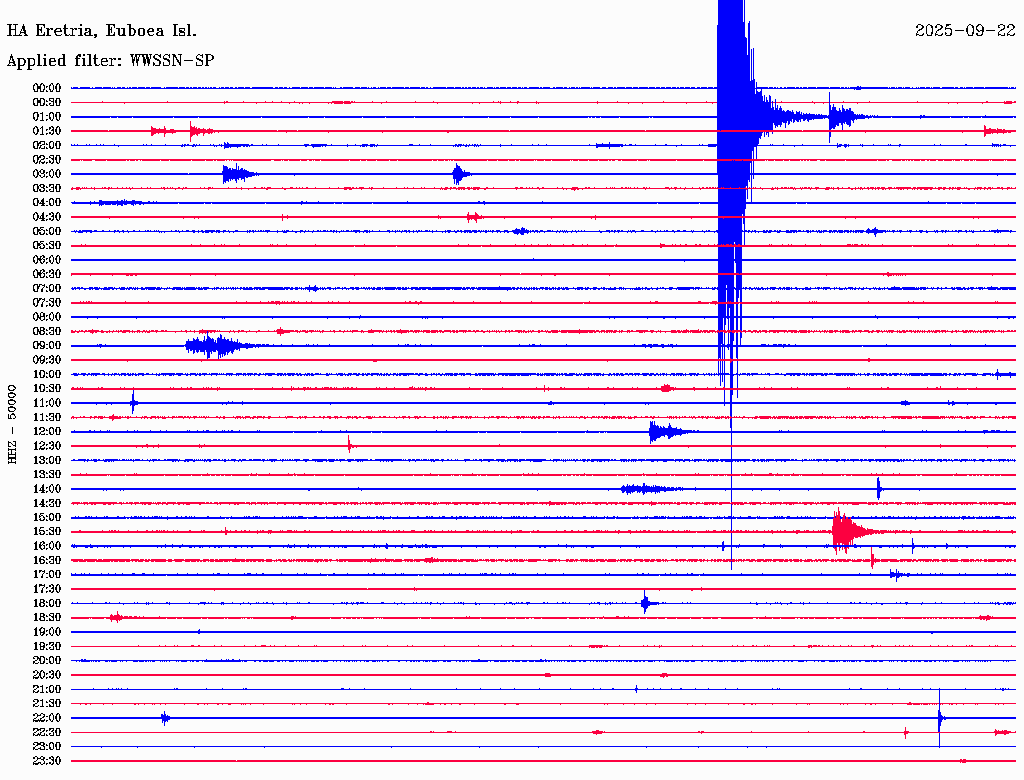Click the 10:00 time label

47,374
